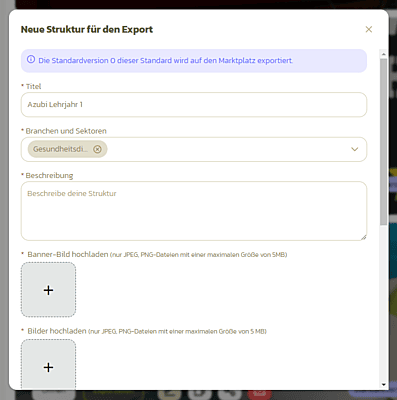The image size is (397, 400).
Task: Upload images via Bilder hochladen plus box
Action: pos(48,364)
